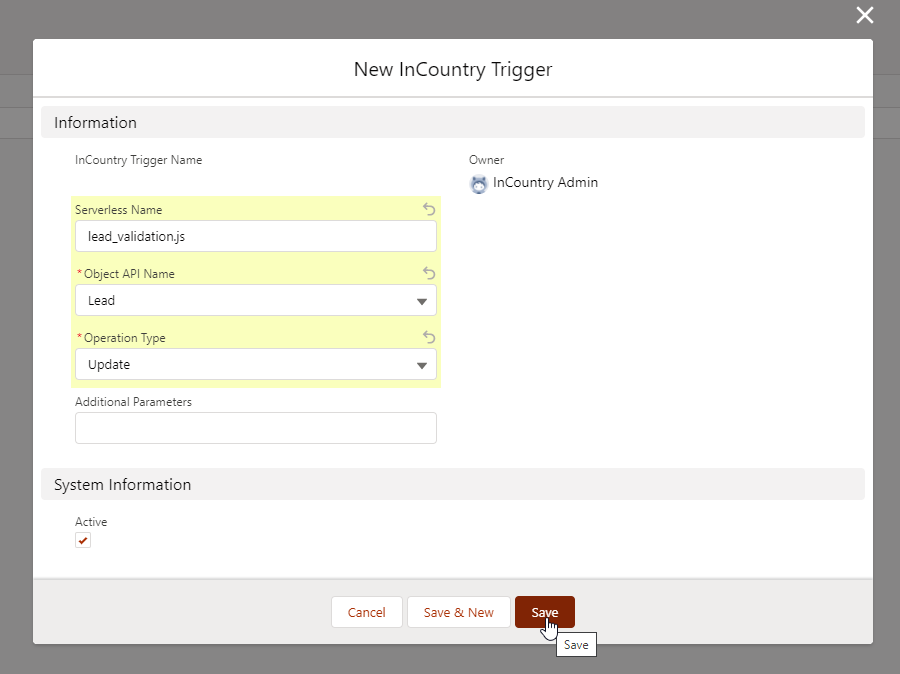Click the Cancel button
Screen dimensions: 900x674
[x=366, y=611]
